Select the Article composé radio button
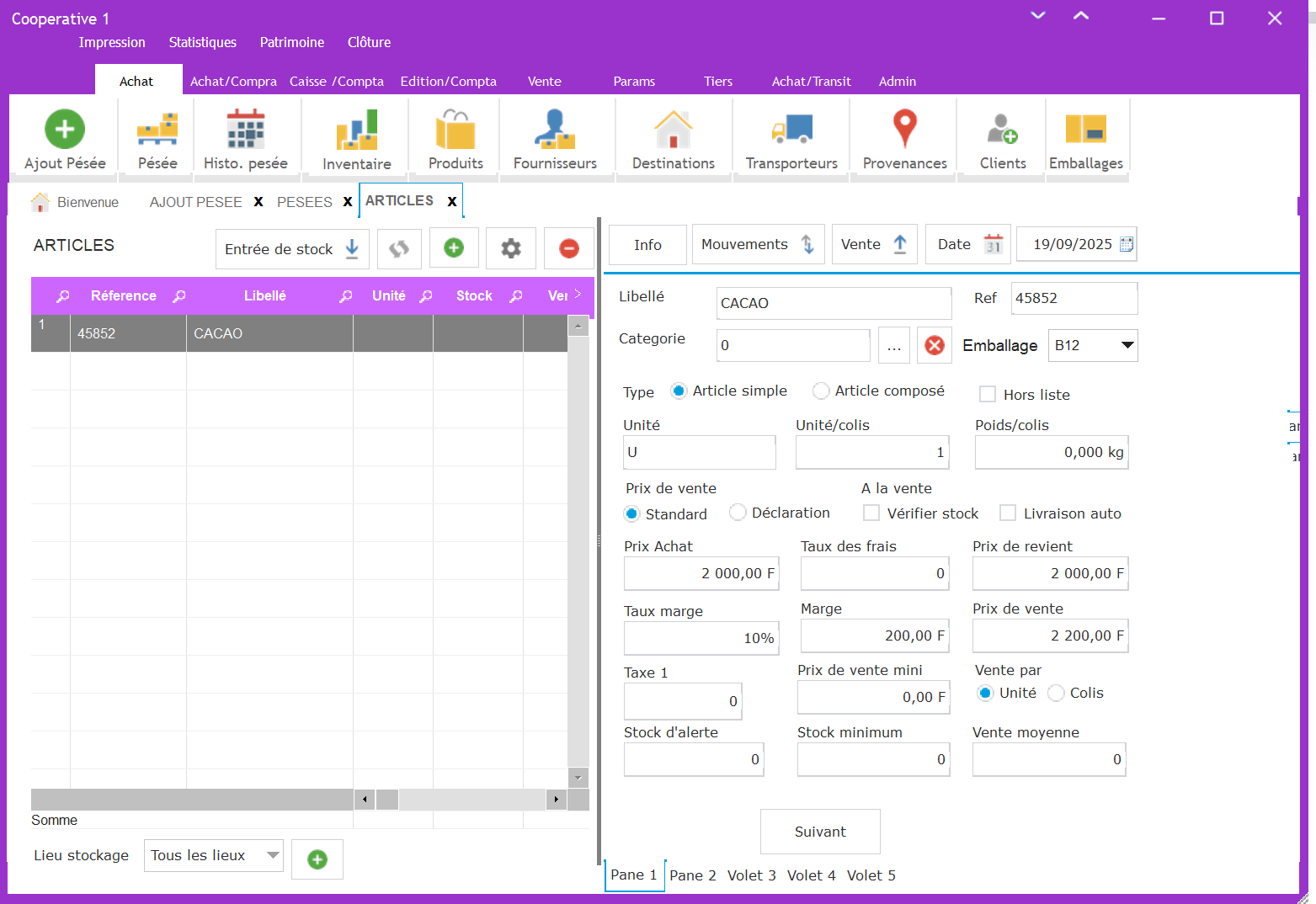 (821, 391)
